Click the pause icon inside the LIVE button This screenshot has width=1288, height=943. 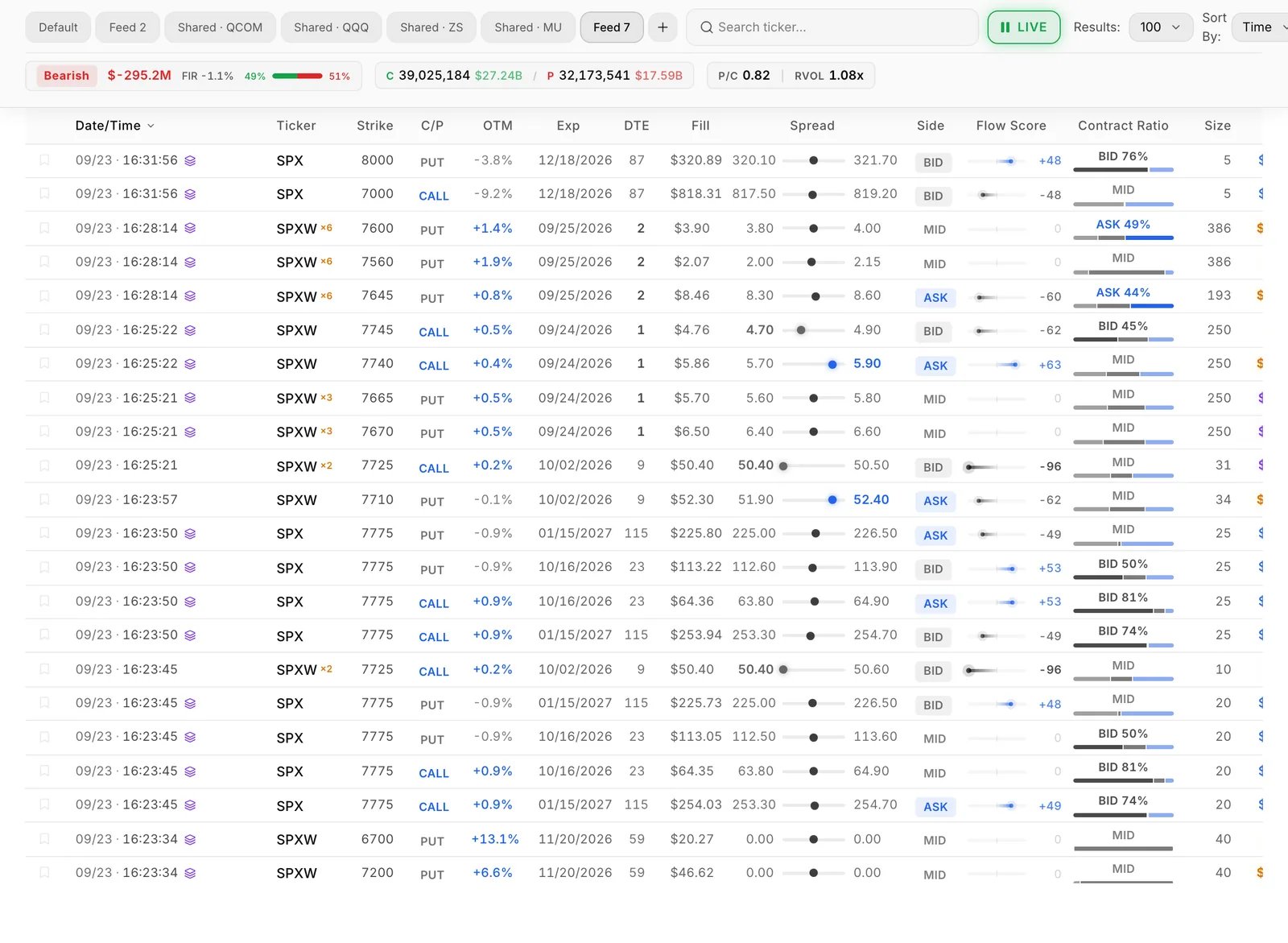(x=1005, y=27)
